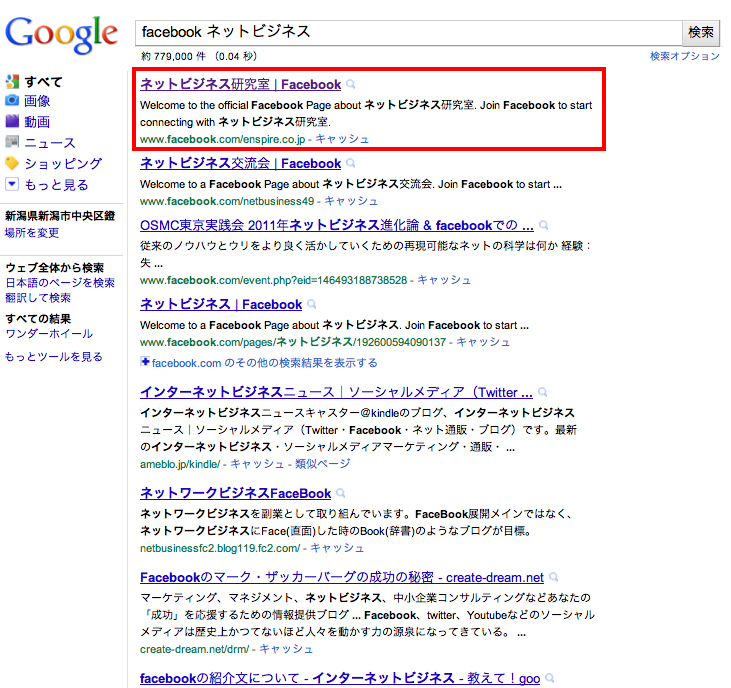Open キャッシュ link for netbusiness49 result
This screenshot has width=731, height=688.
[x=351, y=201]
